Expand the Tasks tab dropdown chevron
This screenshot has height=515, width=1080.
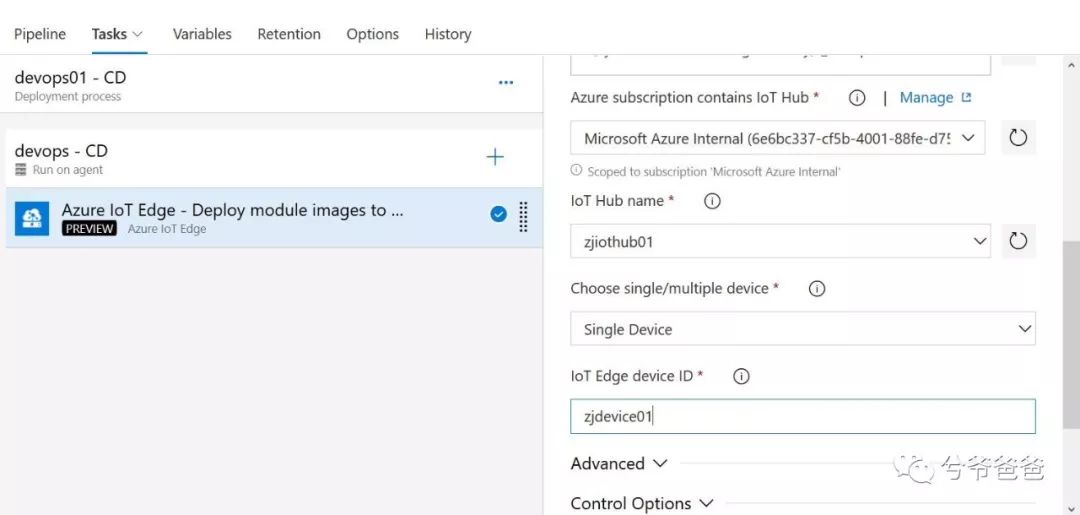tap(137, 34)
